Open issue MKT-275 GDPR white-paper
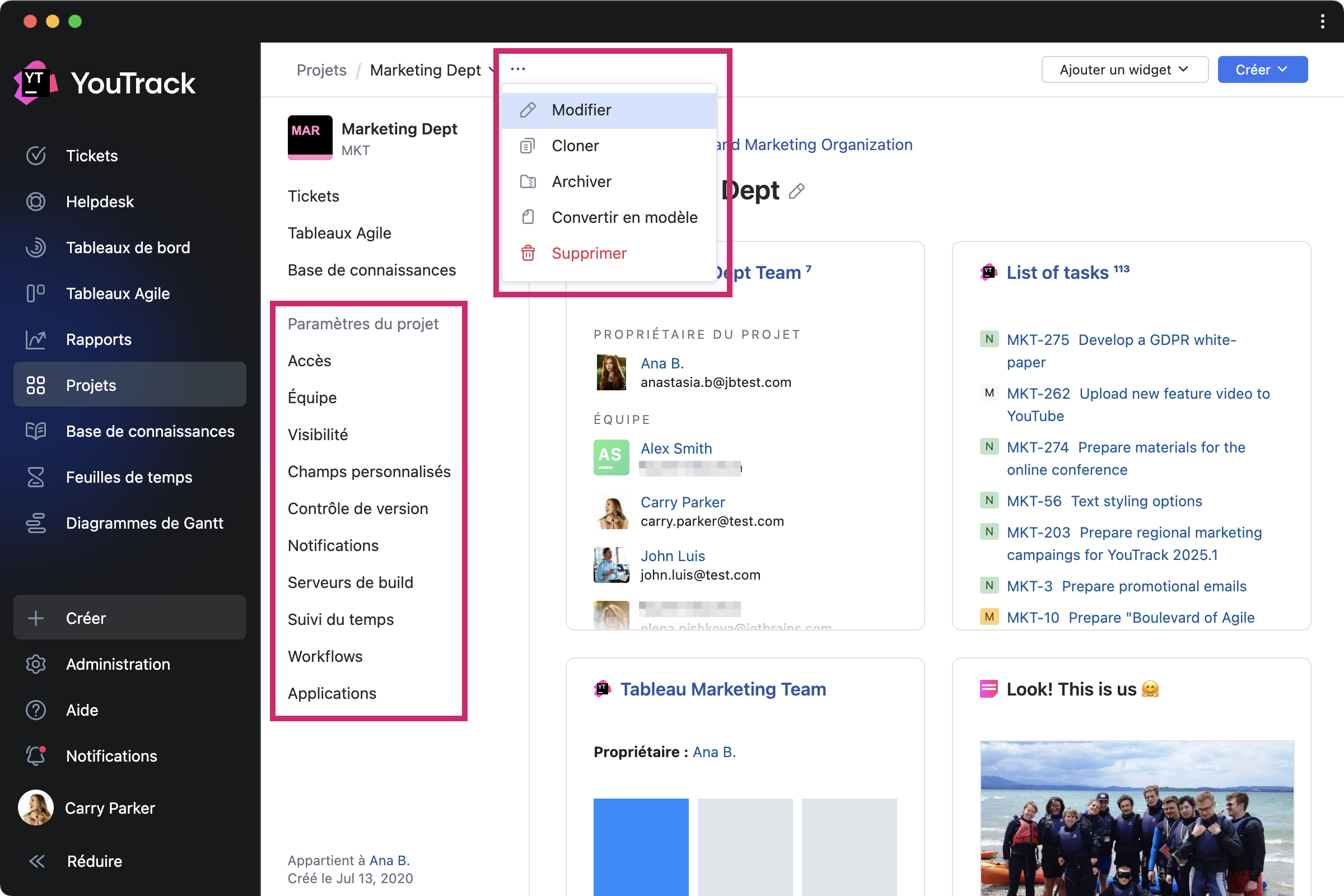 coord(1121,351)
